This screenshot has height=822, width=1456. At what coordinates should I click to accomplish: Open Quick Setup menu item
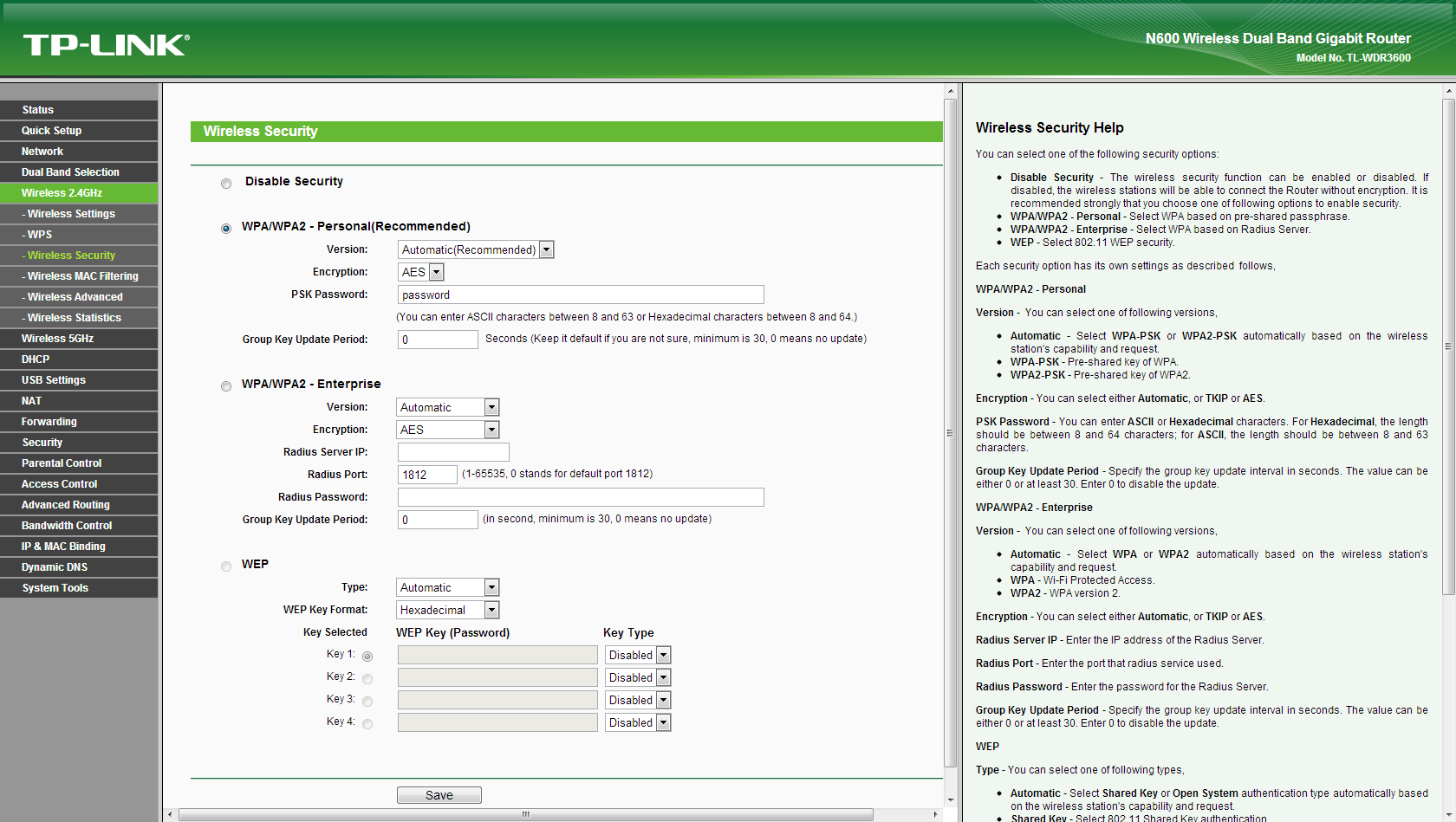point(79,131)
